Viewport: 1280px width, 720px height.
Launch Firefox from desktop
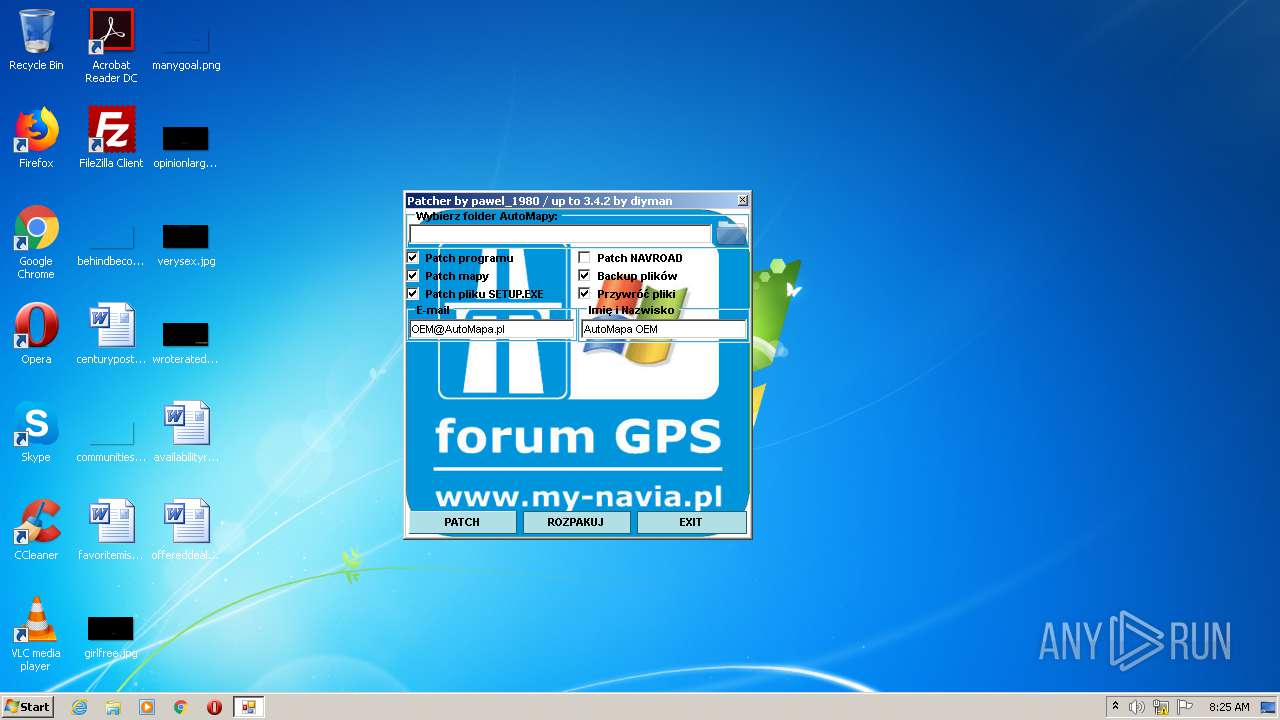pos(36,138)
